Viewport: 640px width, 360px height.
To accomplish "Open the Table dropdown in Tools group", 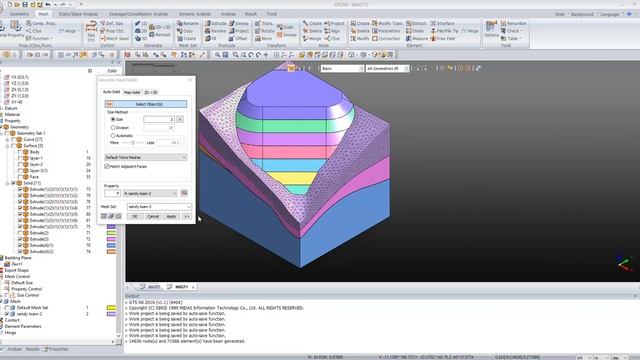I will pos(511,38).
